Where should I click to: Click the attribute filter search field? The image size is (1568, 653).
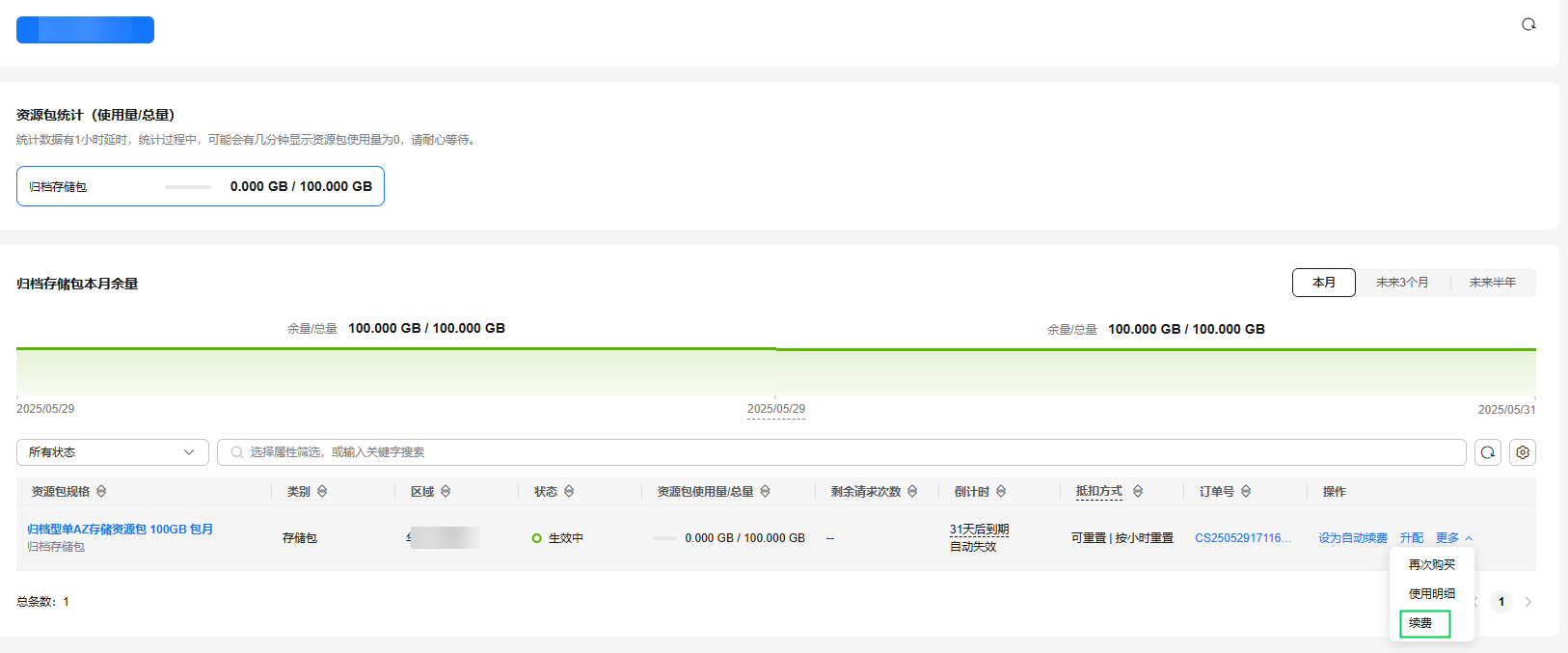pos(841,452)
